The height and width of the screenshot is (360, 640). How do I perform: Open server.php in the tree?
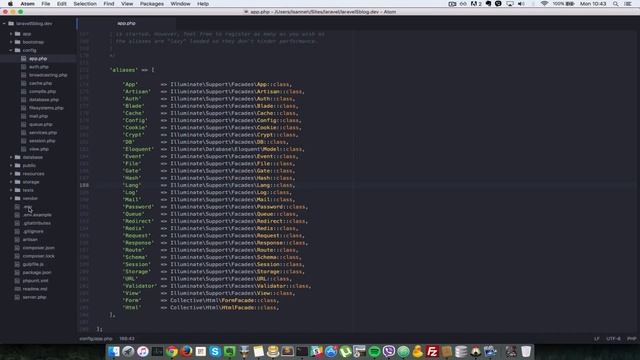(34, 297)
